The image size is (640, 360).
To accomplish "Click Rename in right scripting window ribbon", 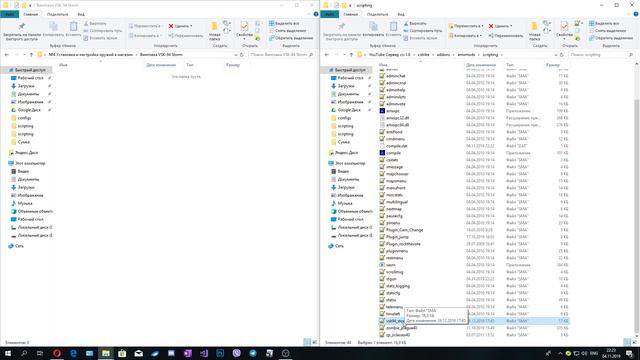I will [x=505, y=36].
